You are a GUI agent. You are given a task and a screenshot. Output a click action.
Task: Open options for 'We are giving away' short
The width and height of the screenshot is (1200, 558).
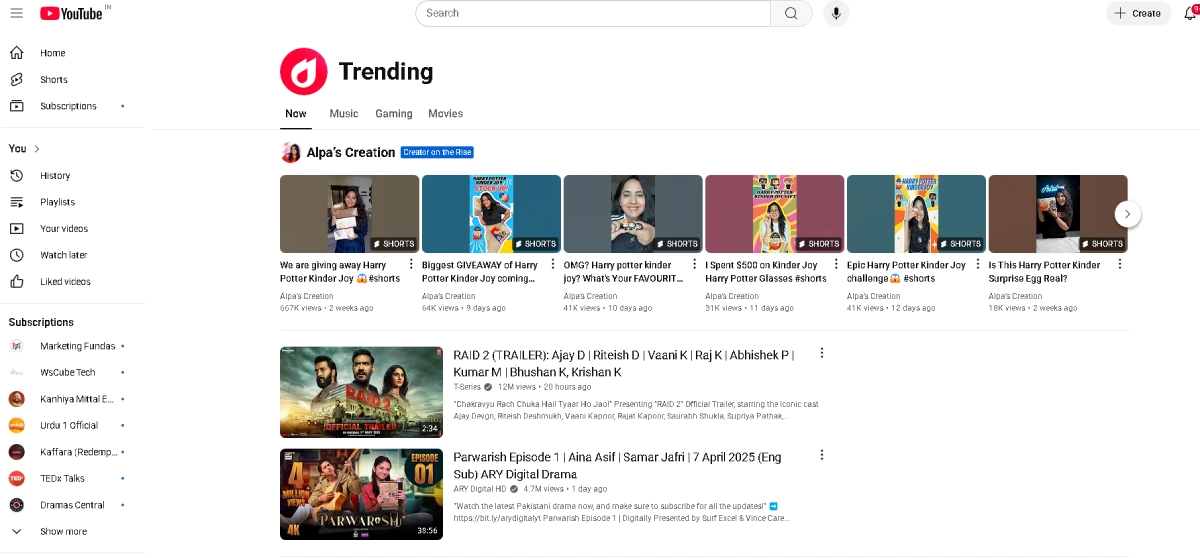click(x=411, y=264)
